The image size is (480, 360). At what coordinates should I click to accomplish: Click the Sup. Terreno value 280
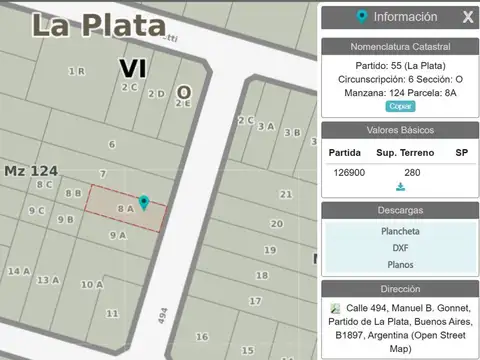pos(412,172)
